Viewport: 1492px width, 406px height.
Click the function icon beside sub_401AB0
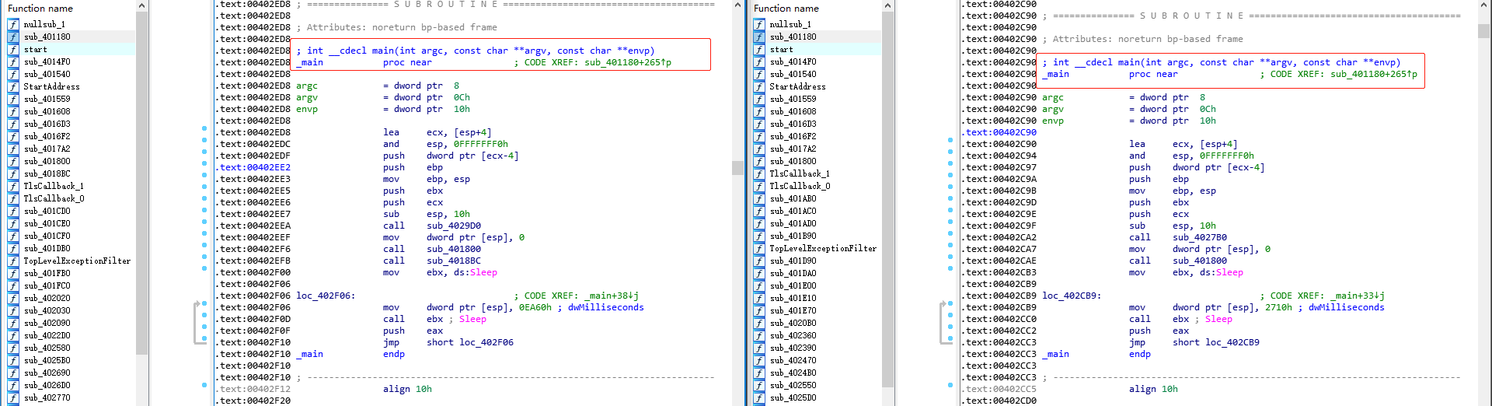(760, 198)
